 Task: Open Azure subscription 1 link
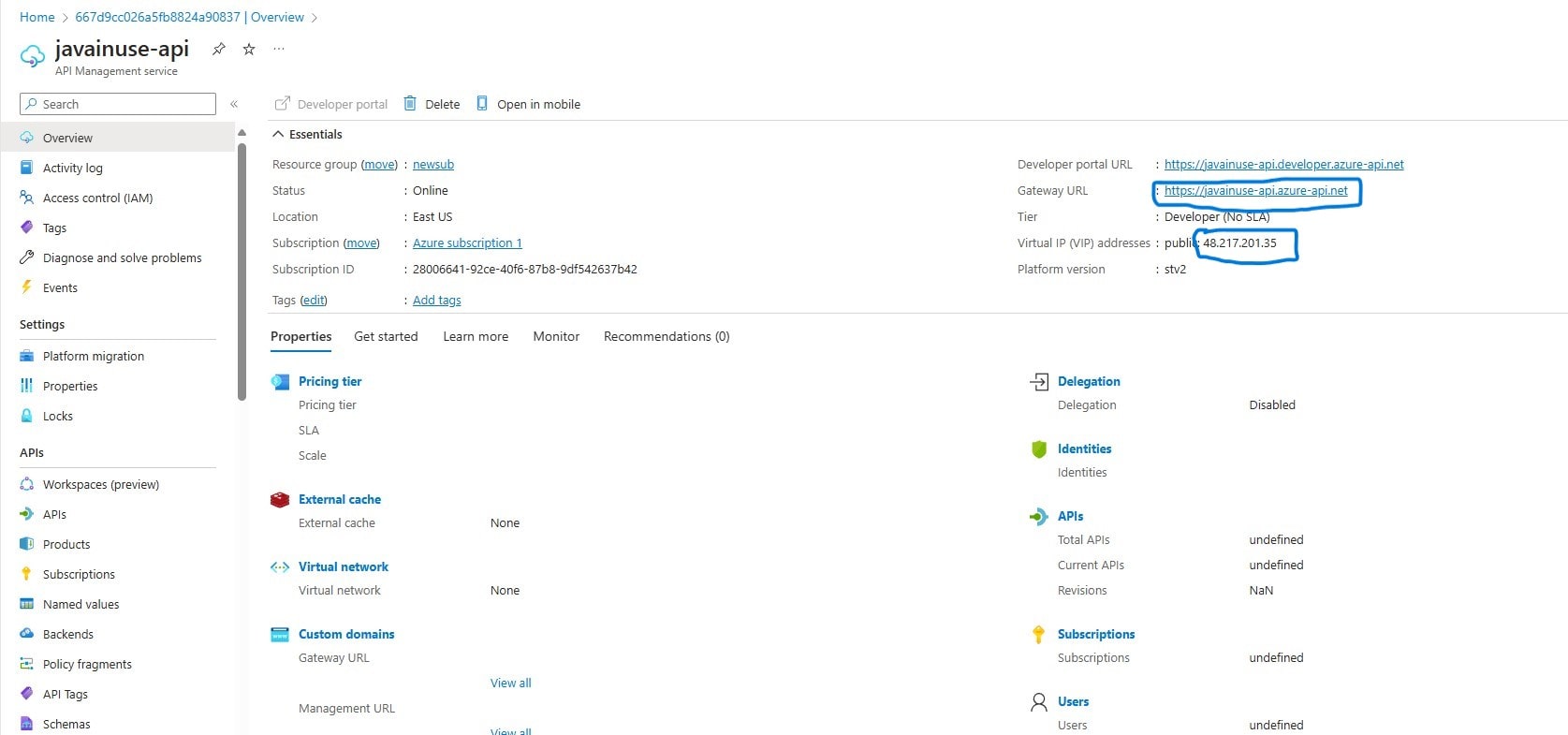[x=467, y=243]
